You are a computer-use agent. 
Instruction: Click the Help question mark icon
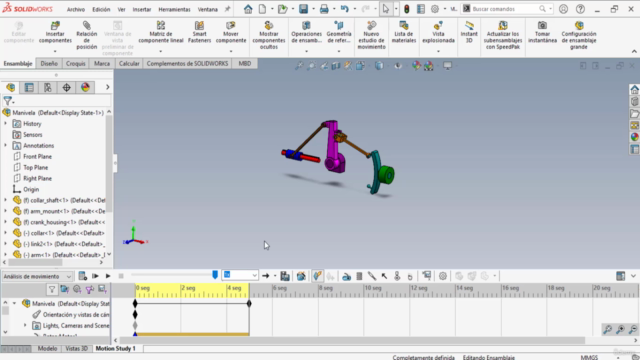(x=580, y=9)
